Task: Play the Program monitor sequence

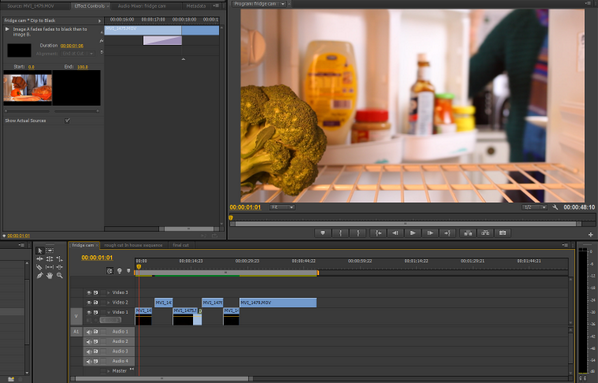Action: point(413,233)
